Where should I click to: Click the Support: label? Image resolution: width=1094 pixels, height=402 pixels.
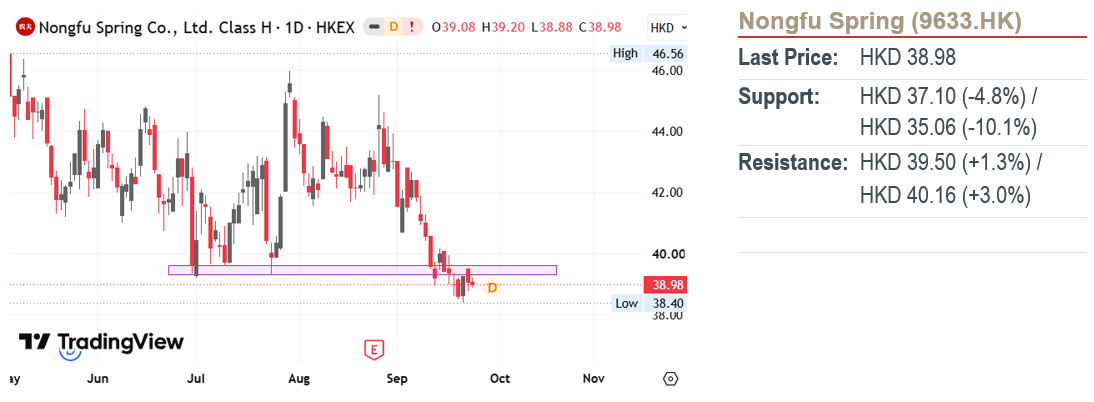pos(779,96)
